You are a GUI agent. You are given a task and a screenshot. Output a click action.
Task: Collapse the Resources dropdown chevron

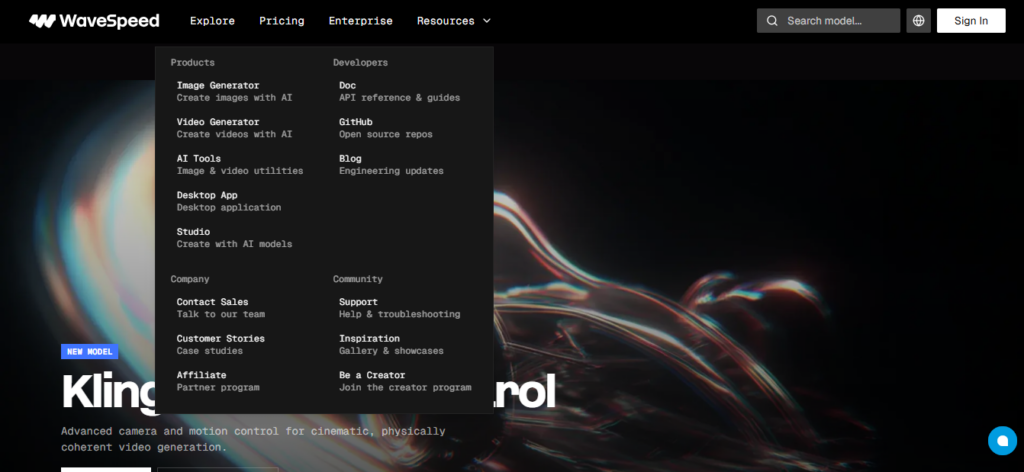[487, 21]
